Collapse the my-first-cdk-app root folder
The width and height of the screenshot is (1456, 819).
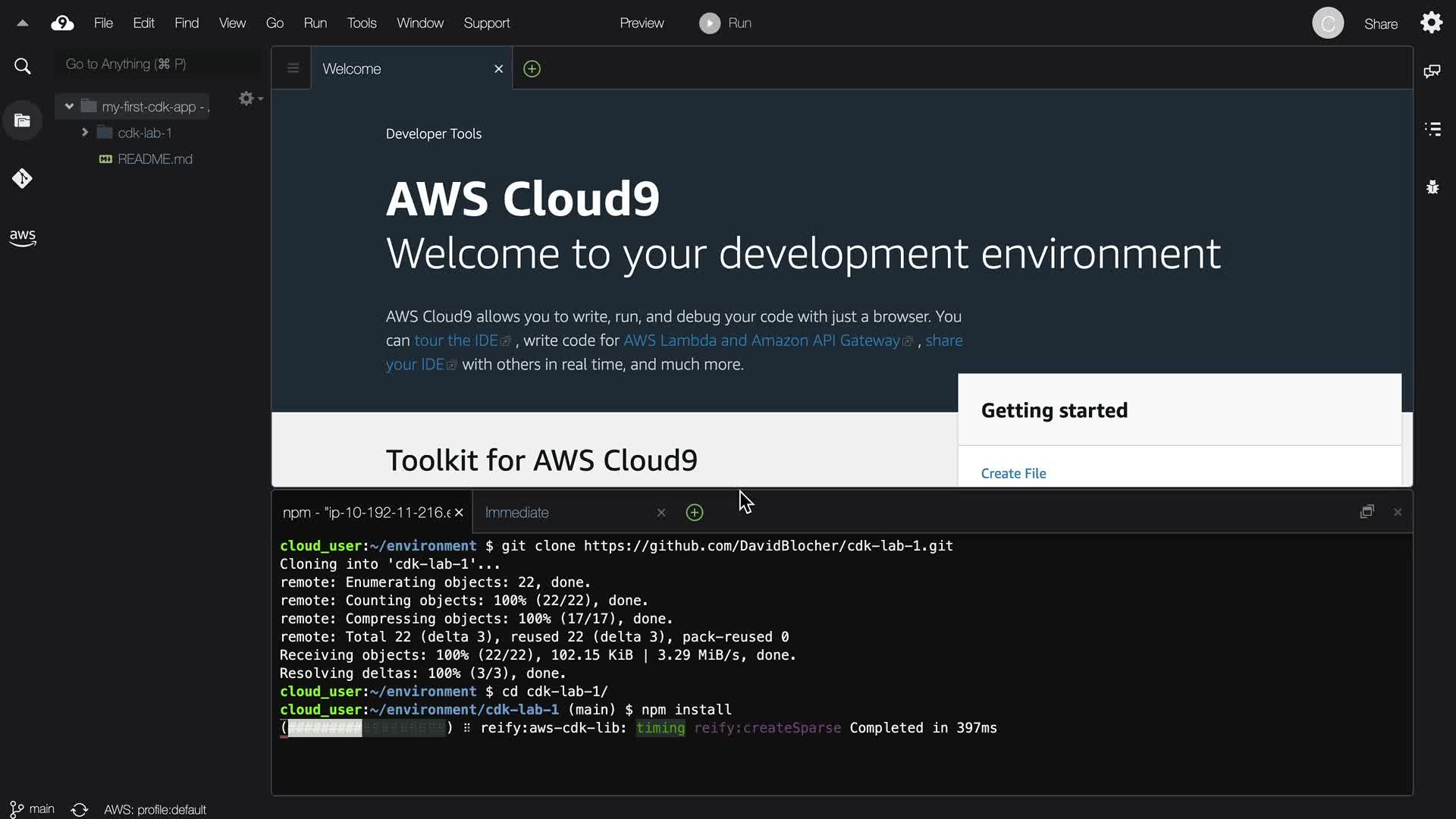(x=69, y=106)
